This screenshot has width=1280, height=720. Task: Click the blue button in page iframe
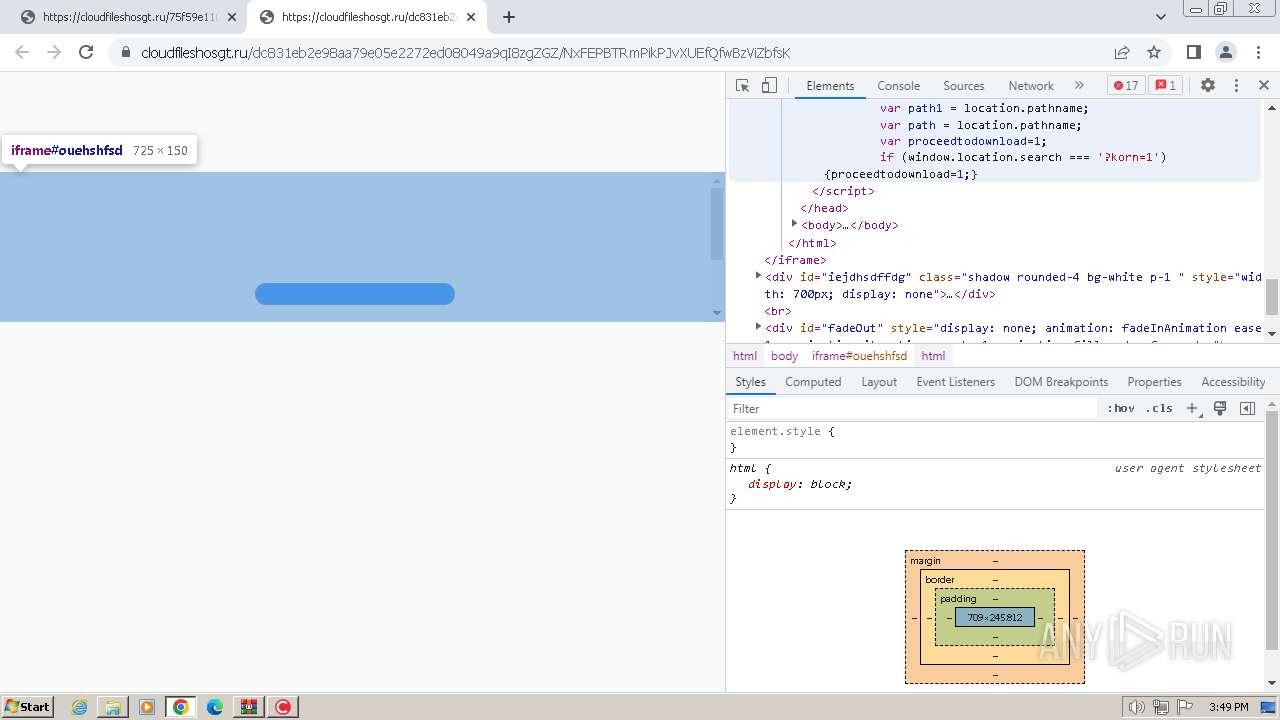(x=355, y=294)
